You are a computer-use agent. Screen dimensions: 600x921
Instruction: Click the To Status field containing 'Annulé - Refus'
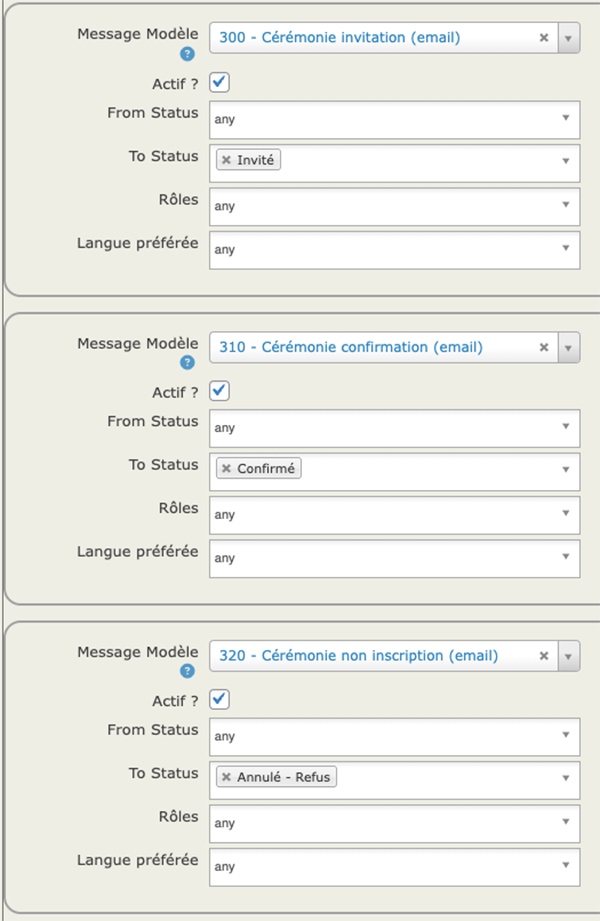450,778
